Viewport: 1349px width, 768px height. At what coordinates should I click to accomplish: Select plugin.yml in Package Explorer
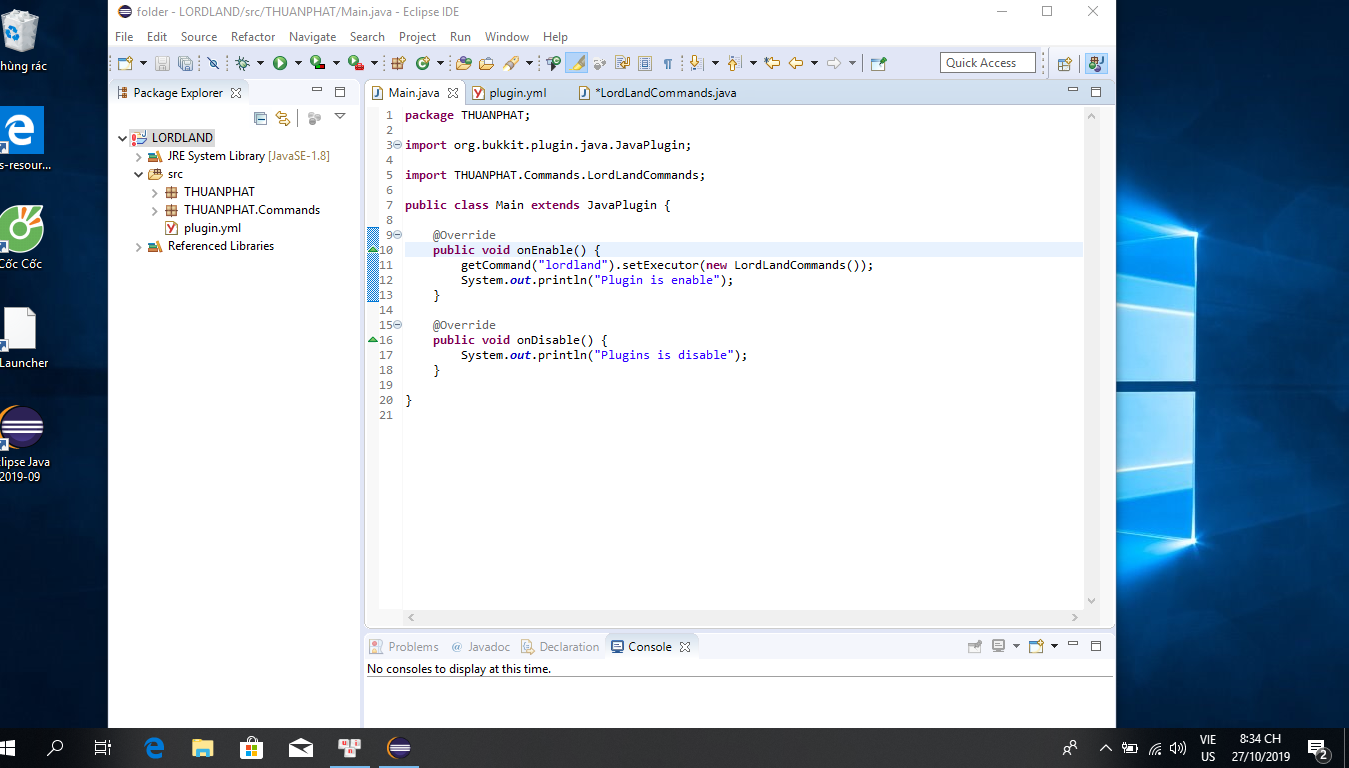(x=211, y=228)
